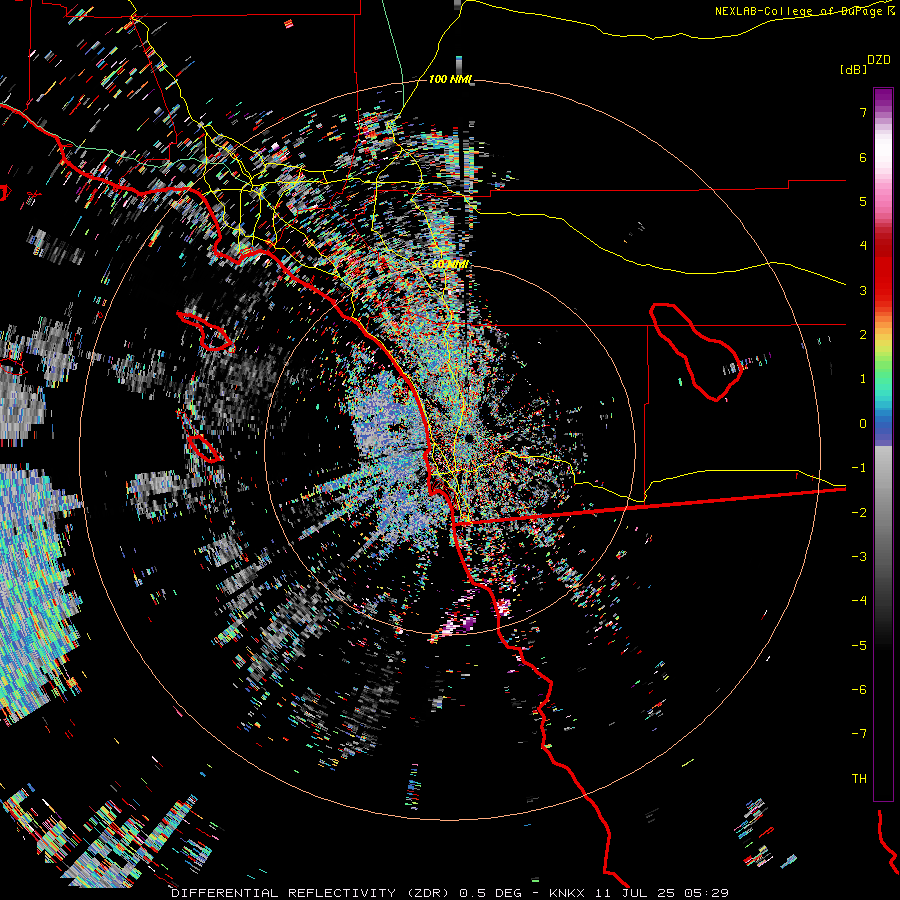Image resolution: width=900 pixels, height=900 pixels.
Task: Click the 7 dB scale value
Action: pos(863,112)
